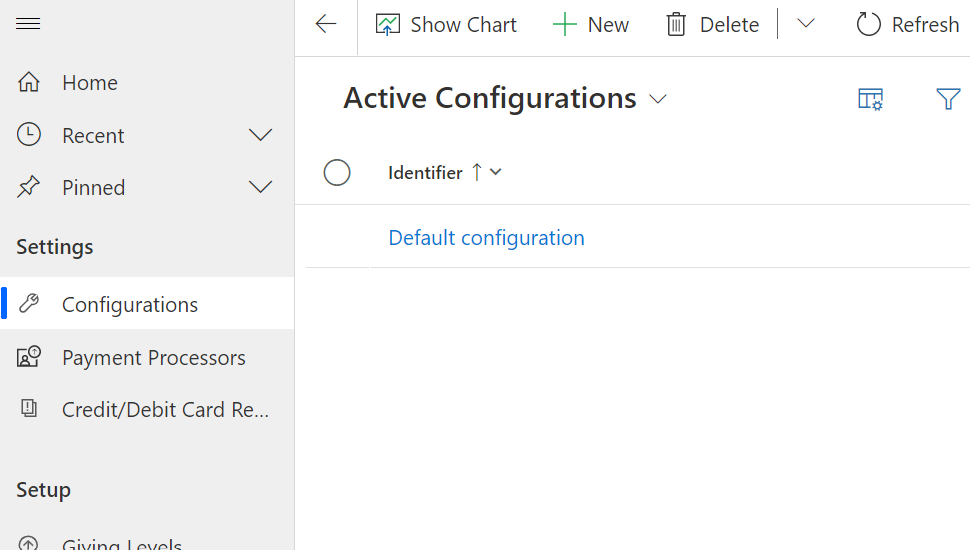Viewport: 970px width, 550px height.
Task: Click the hamburger menu icon
Action: point(28,24)
